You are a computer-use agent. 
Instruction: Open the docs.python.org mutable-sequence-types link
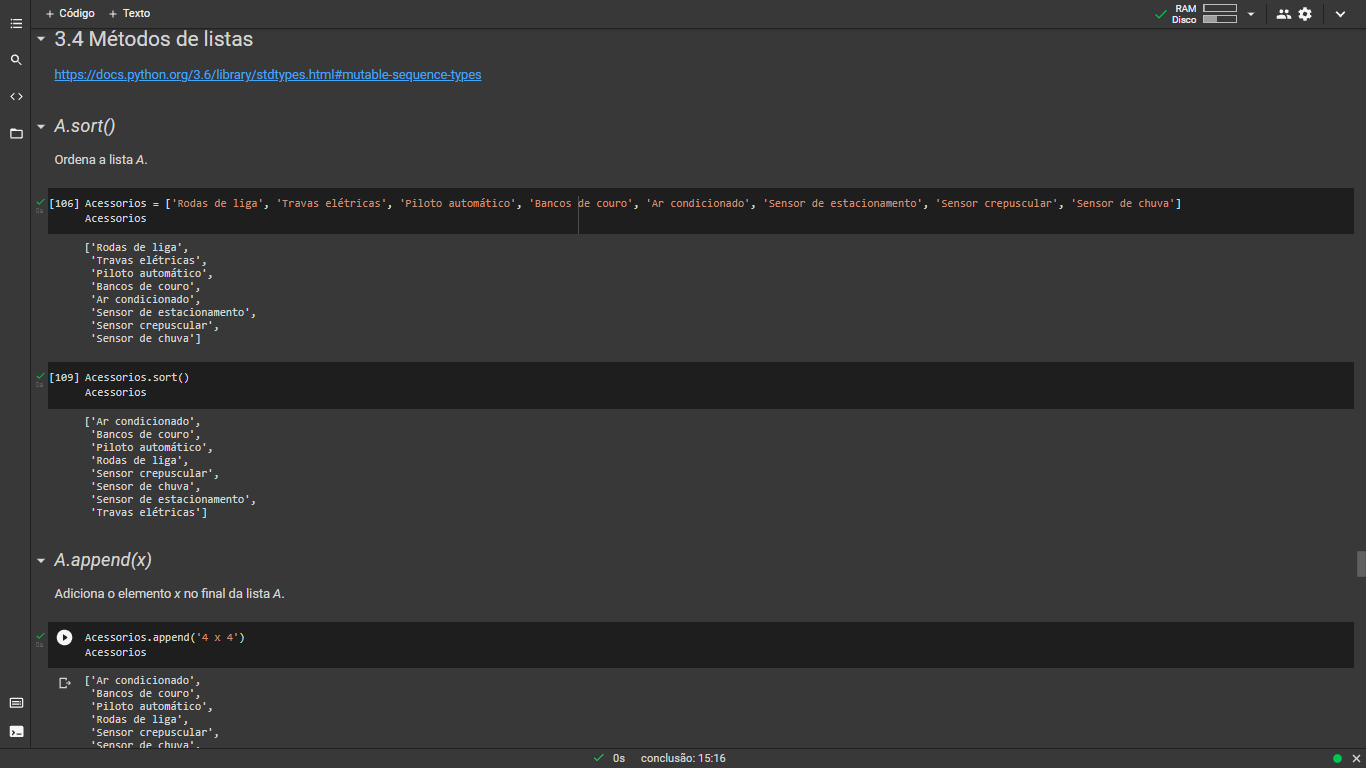pyautogui.click(x=268, y=75)
